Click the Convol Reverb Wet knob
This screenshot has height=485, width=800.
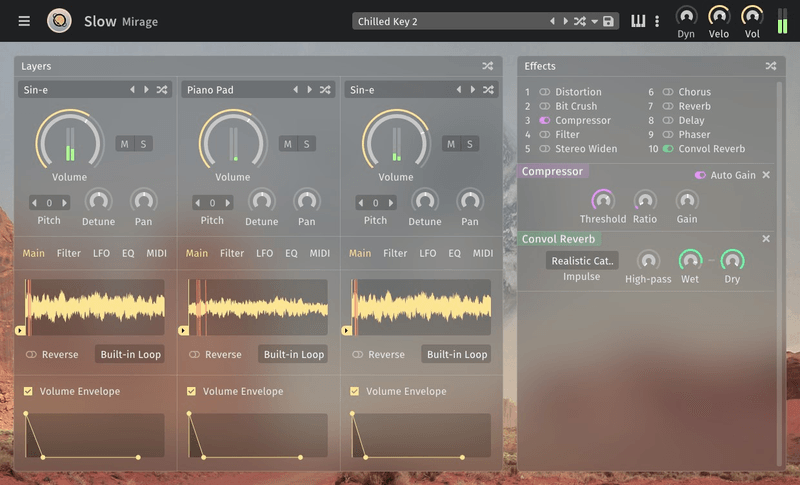pyautogui.click(x=690, y=260)
